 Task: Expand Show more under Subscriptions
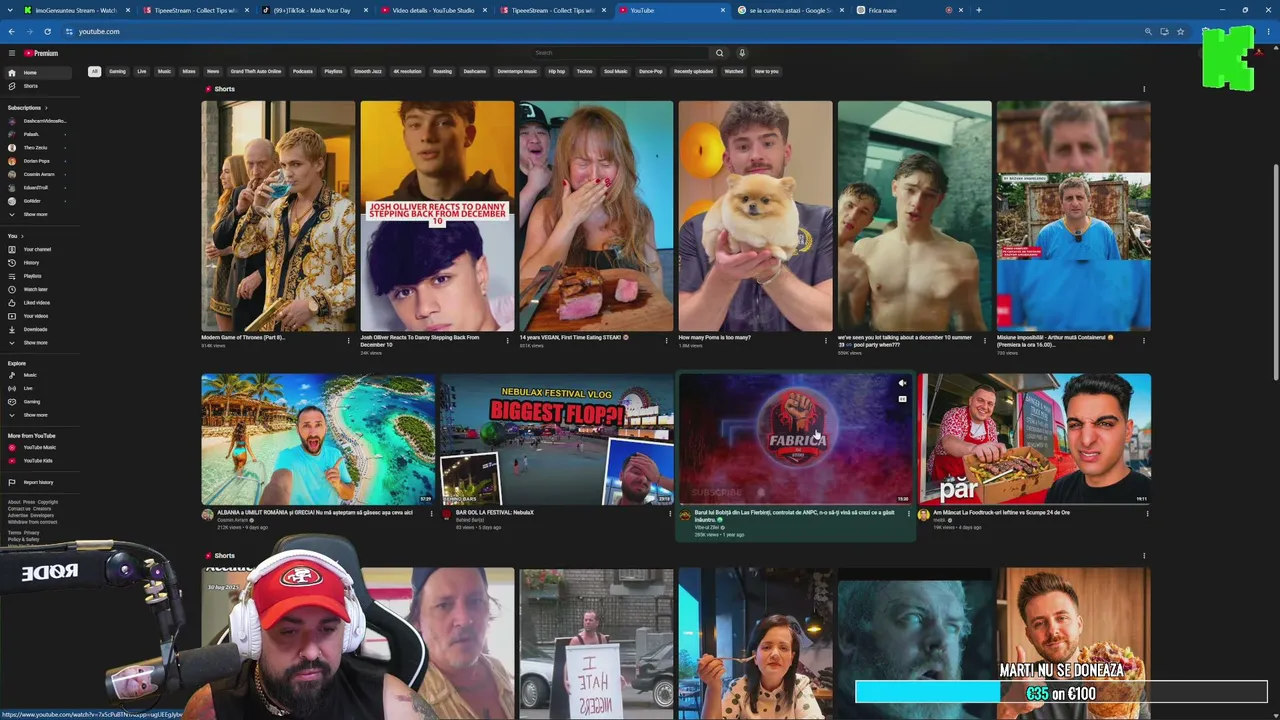coord(37,214)
